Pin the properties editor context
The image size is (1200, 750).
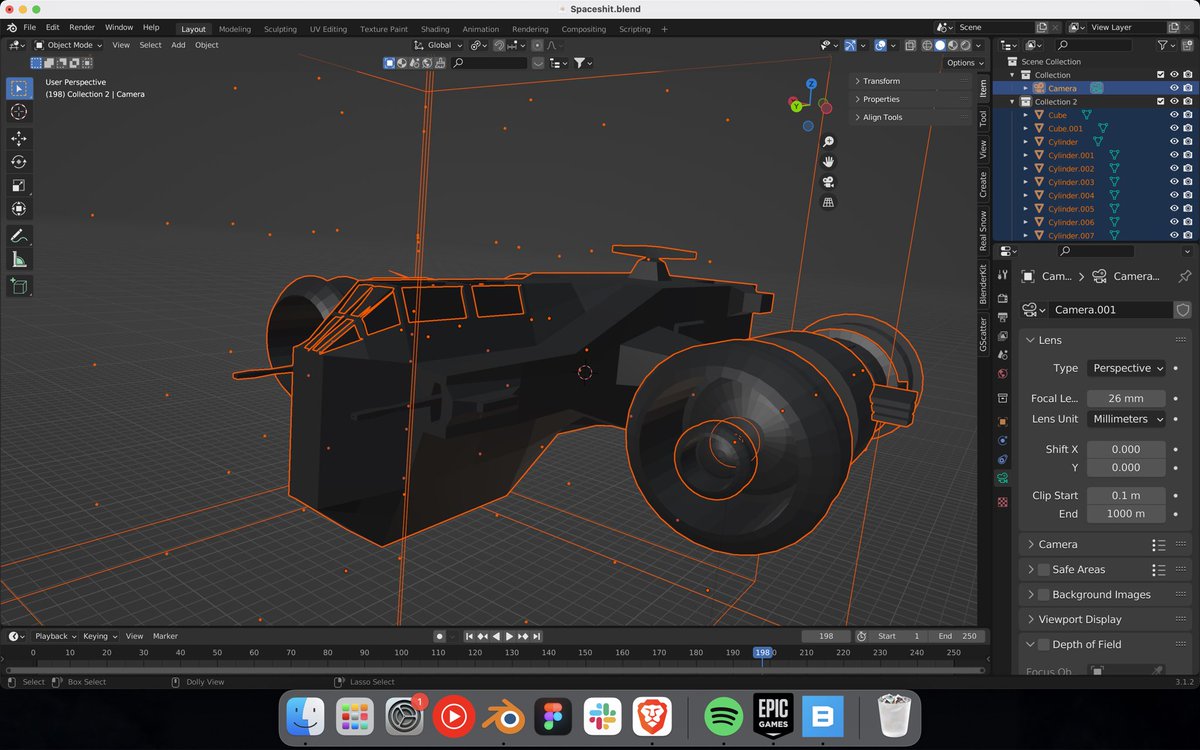[1185, 276]
